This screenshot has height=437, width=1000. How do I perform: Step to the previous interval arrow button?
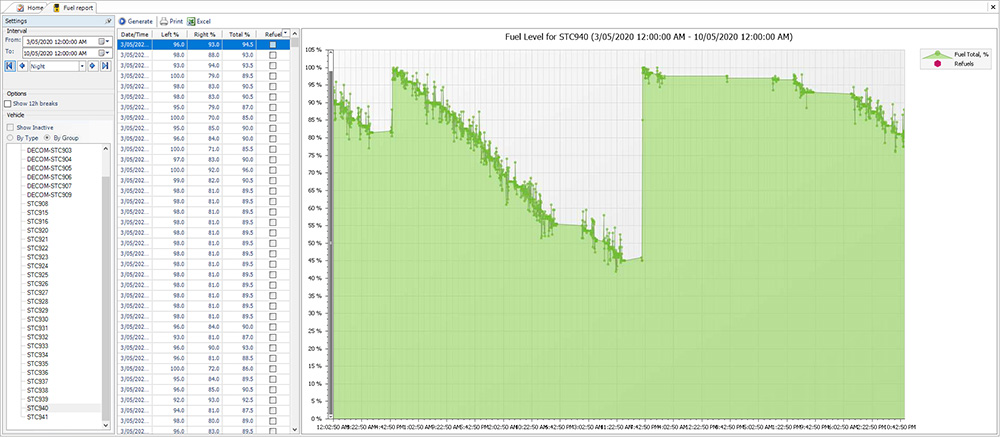(x=22, y=66)
